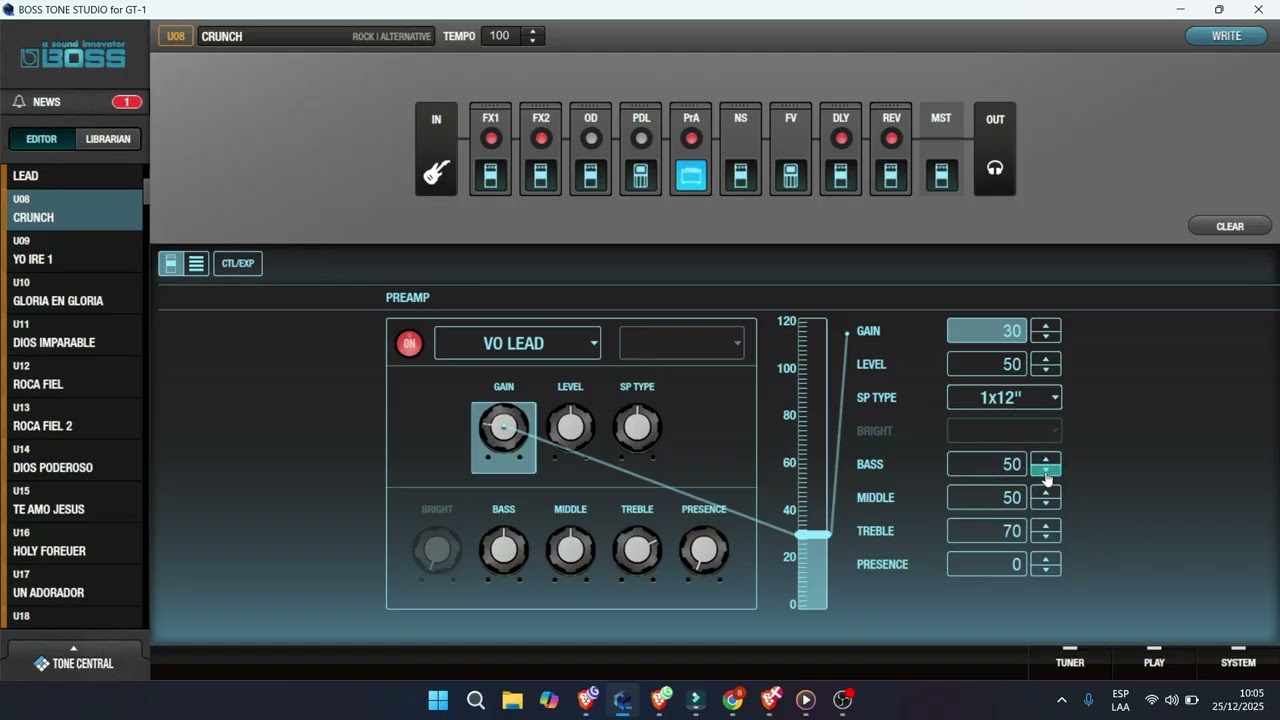Image resolution: width=1280 pixels, height=720 pixels.
Task: Select the PrA preamp amp icon
Action: point(691,176)
